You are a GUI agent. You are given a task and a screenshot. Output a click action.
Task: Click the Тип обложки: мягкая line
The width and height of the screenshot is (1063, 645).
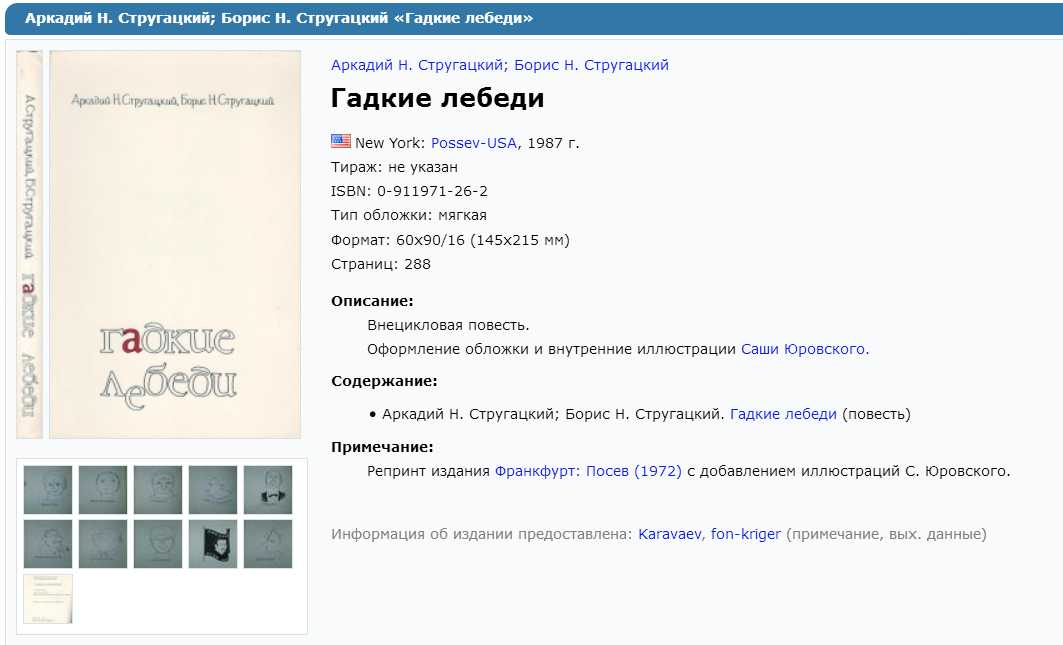pyautogui.click(x=409, y=216)
